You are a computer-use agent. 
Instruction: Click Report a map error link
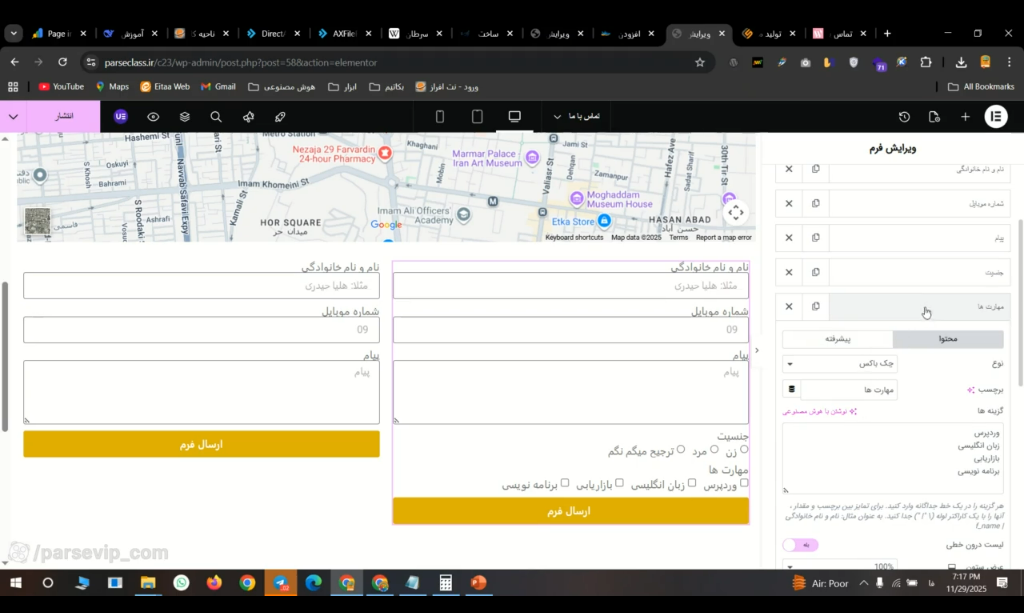click(724, 238)
